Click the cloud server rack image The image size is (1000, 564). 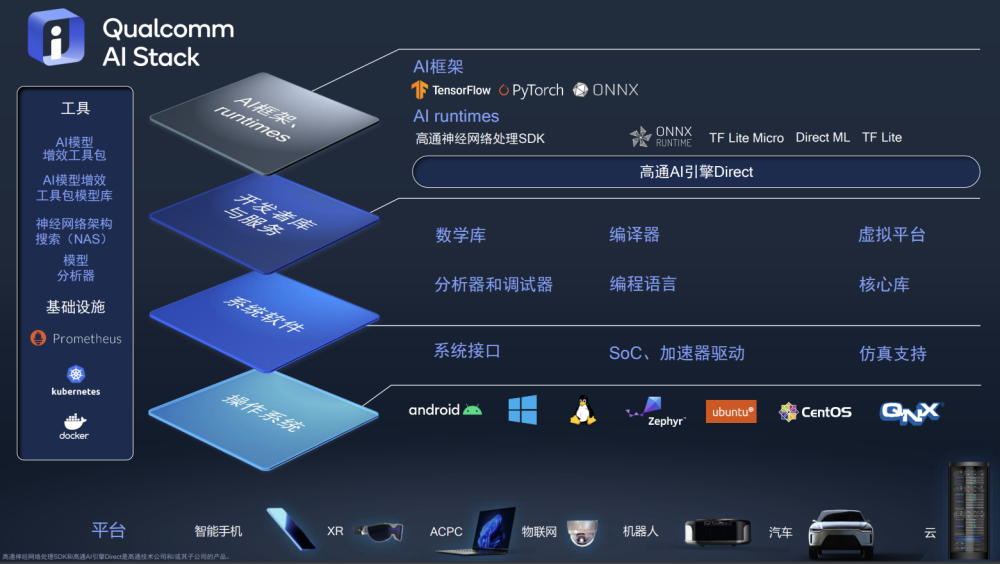click(x=969, y=510)
